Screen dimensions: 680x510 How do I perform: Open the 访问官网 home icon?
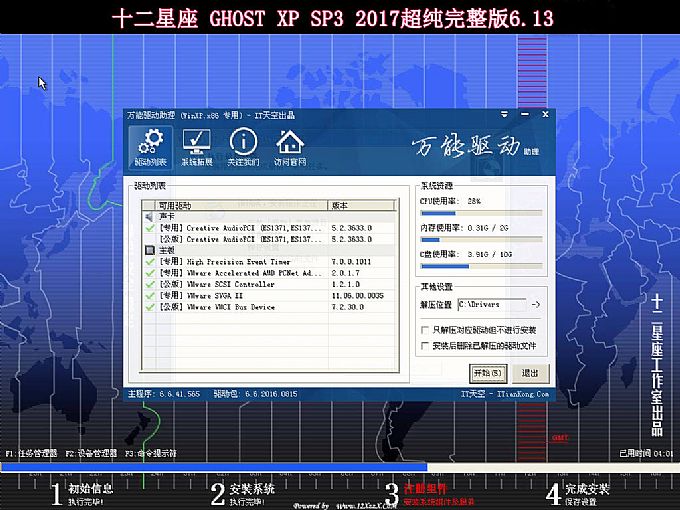click(x=290, y=147)
